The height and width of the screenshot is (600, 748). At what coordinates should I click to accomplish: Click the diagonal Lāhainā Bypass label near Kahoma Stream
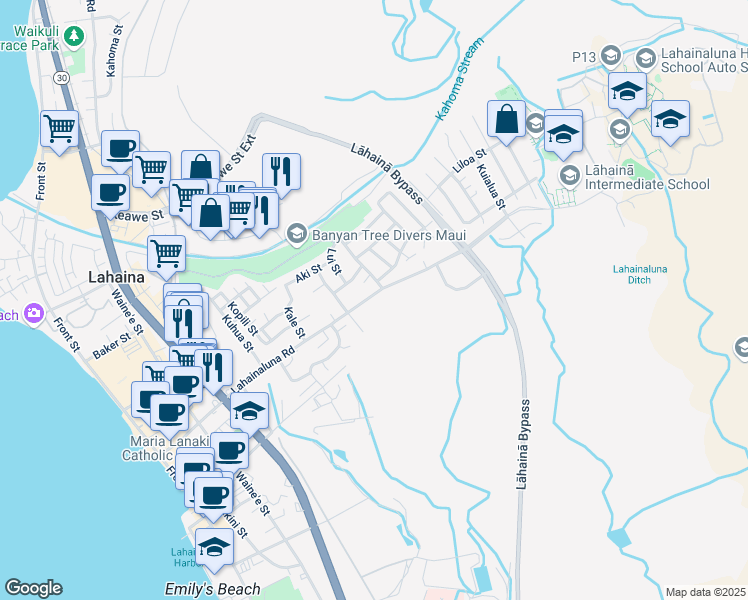[x=387, y=174]
